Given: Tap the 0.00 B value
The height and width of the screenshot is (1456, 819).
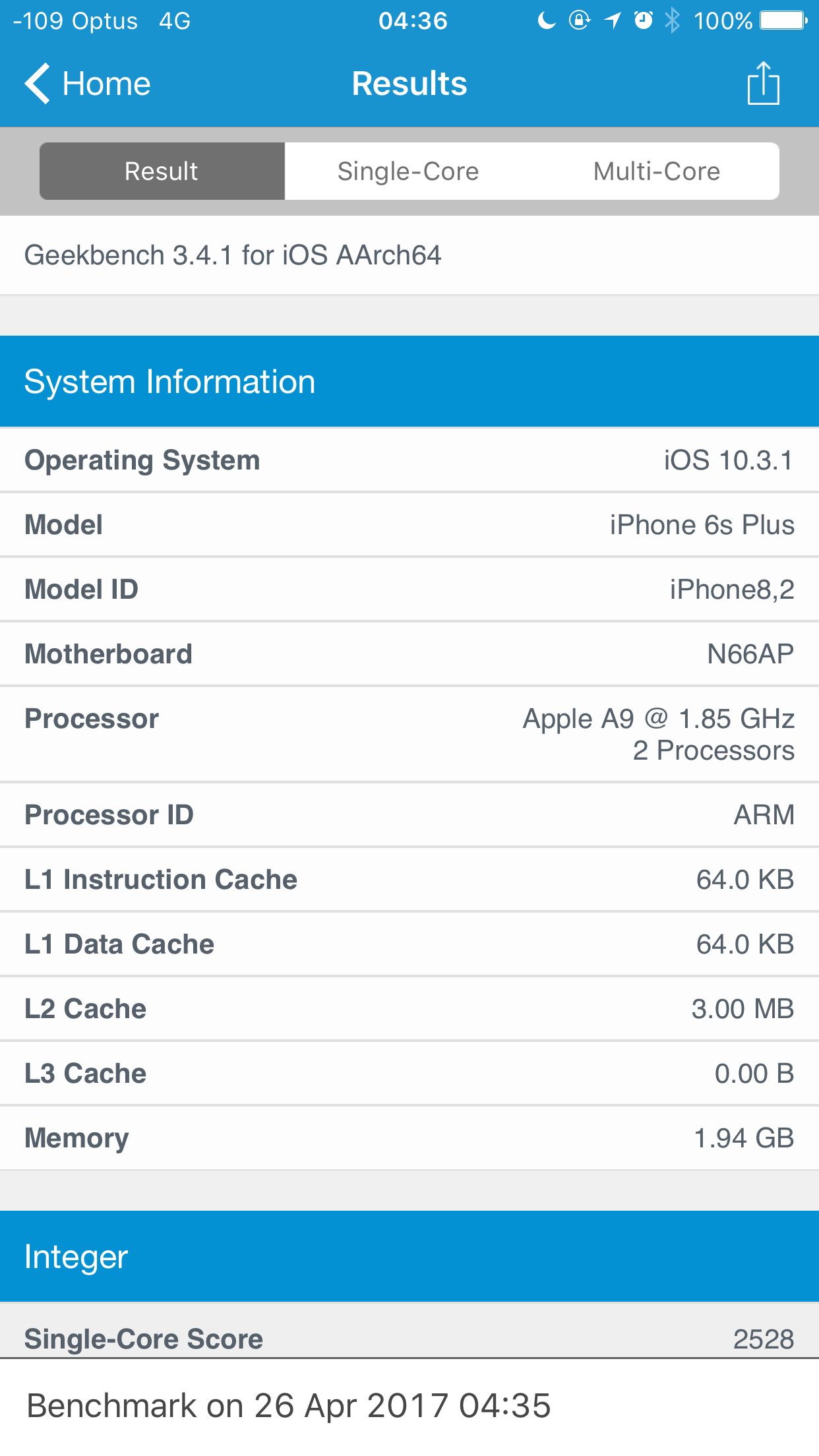Looking at the screenshot, I should (754, 1074).
